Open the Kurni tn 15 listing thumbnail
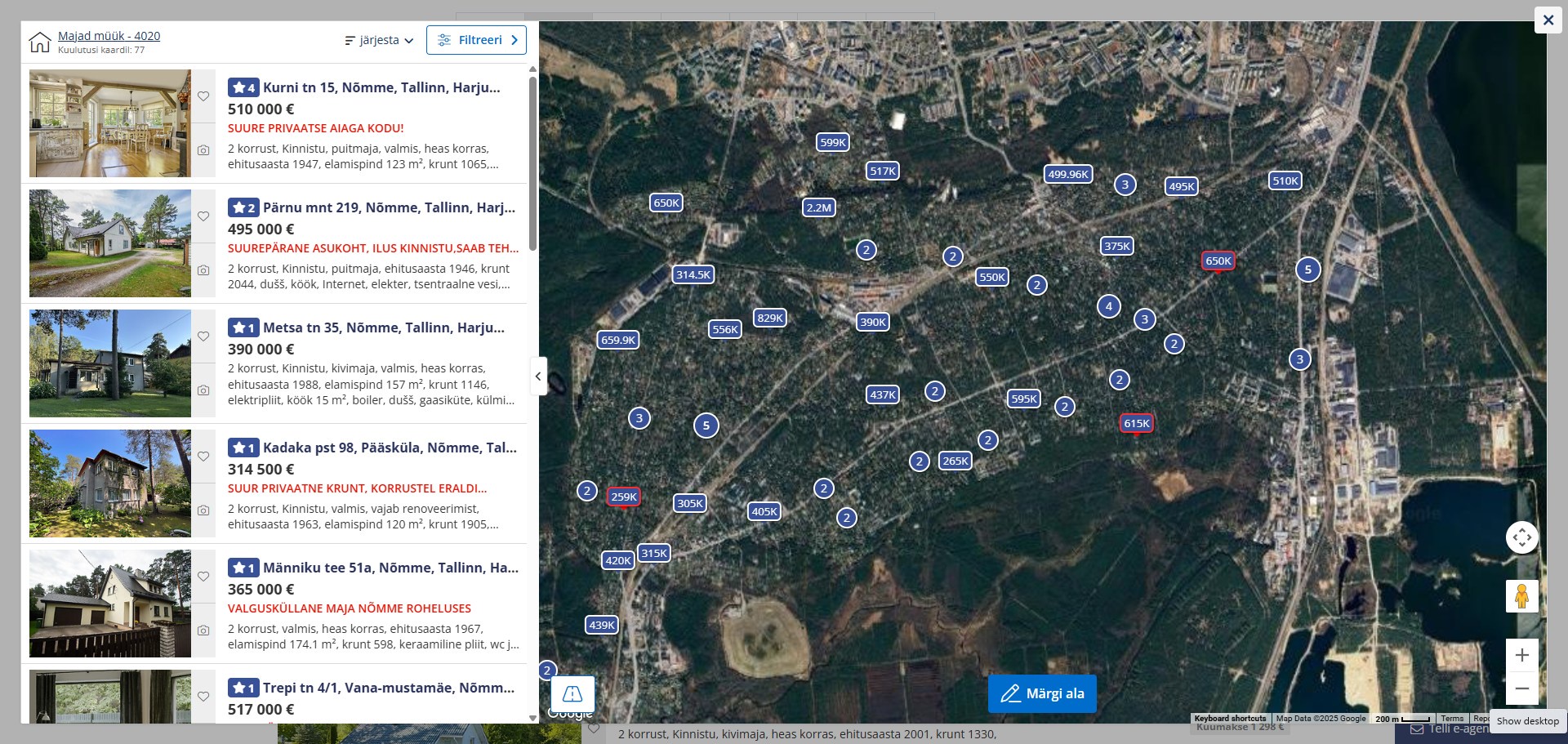The height and width of the screenshot is (744, 1568). tap(110, 123)
